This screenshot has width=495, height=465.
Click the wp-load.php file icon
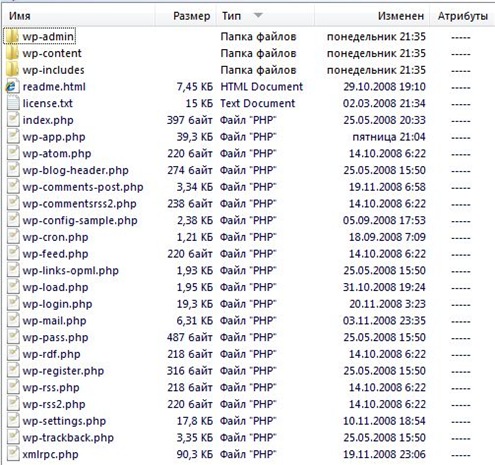(13, 287)
